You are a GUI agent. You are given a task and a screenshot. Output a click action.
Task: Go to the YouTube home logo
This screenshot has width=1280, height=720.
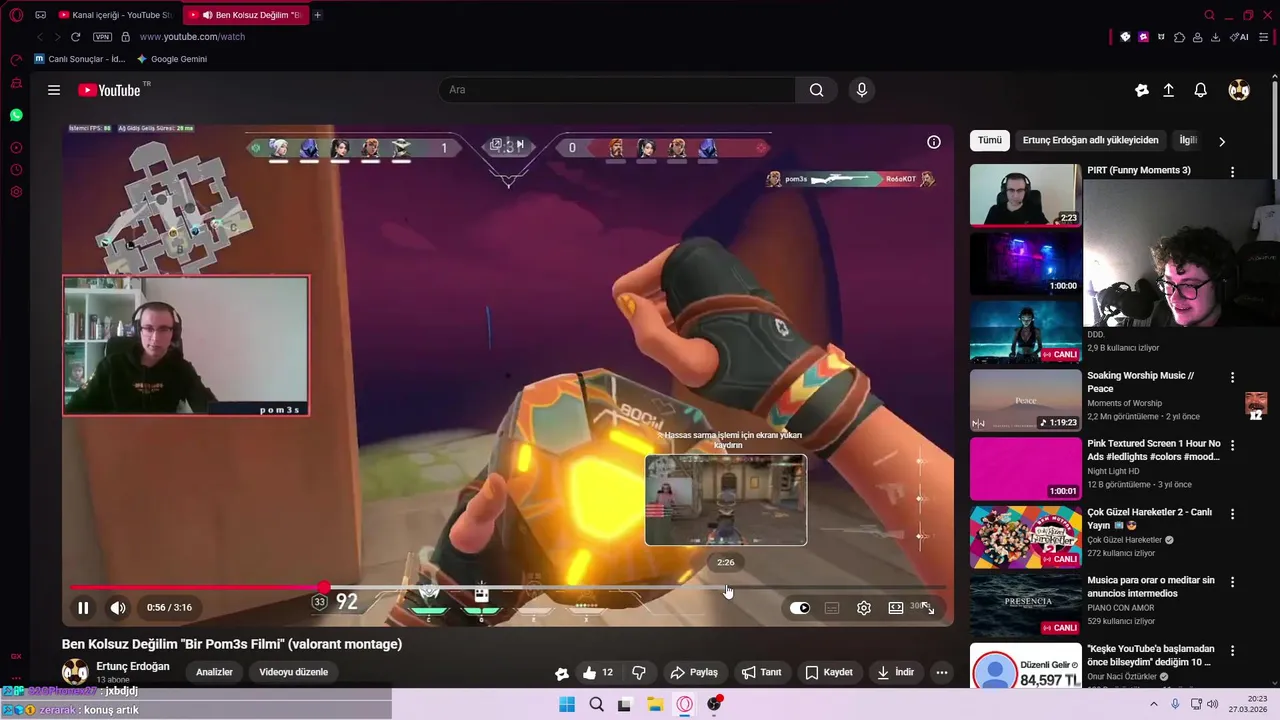[x=109, y=90]
